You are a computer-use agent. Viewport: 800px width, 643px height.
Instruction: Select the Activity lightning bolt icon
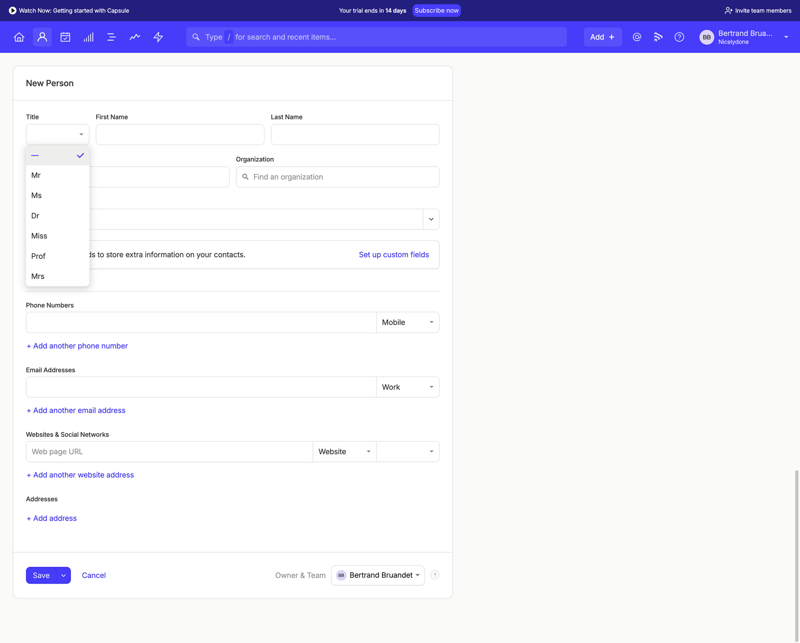coord(157,37)
